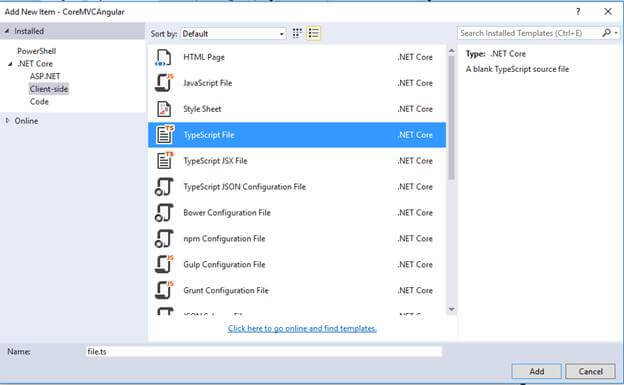Image resolution: width=624 pixels, height=385 pixels.
Task: Click the TypeScript File template icon
Action: point(165,135)
